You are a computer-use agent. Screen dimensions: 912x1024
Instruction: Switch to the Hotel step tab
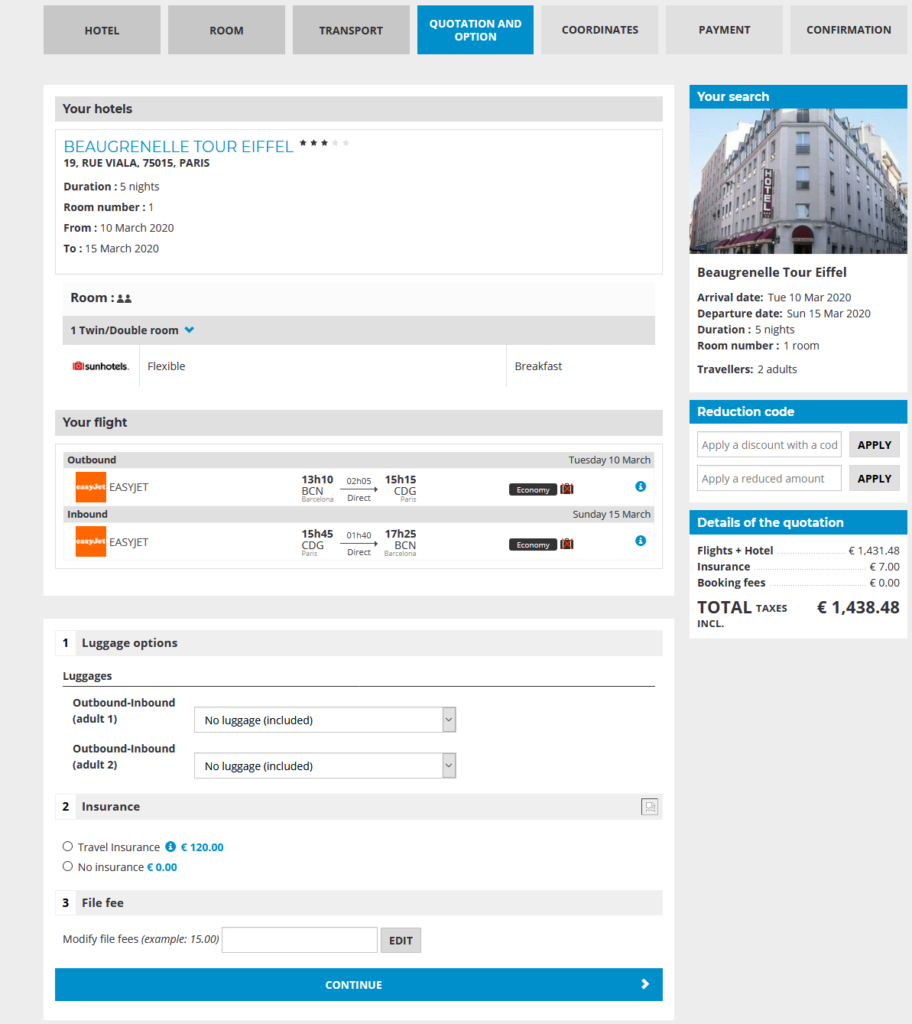pos(102,30)
